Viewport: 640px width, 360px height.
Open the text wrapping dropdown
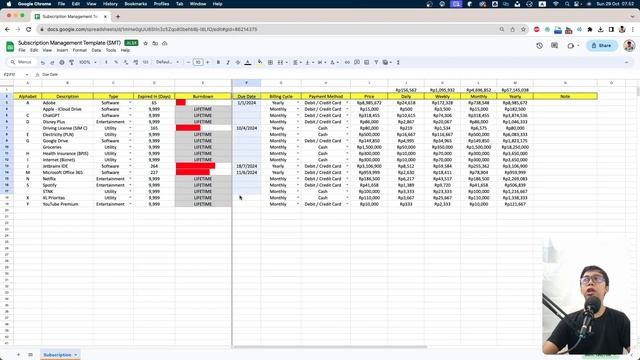pos(321,62)
